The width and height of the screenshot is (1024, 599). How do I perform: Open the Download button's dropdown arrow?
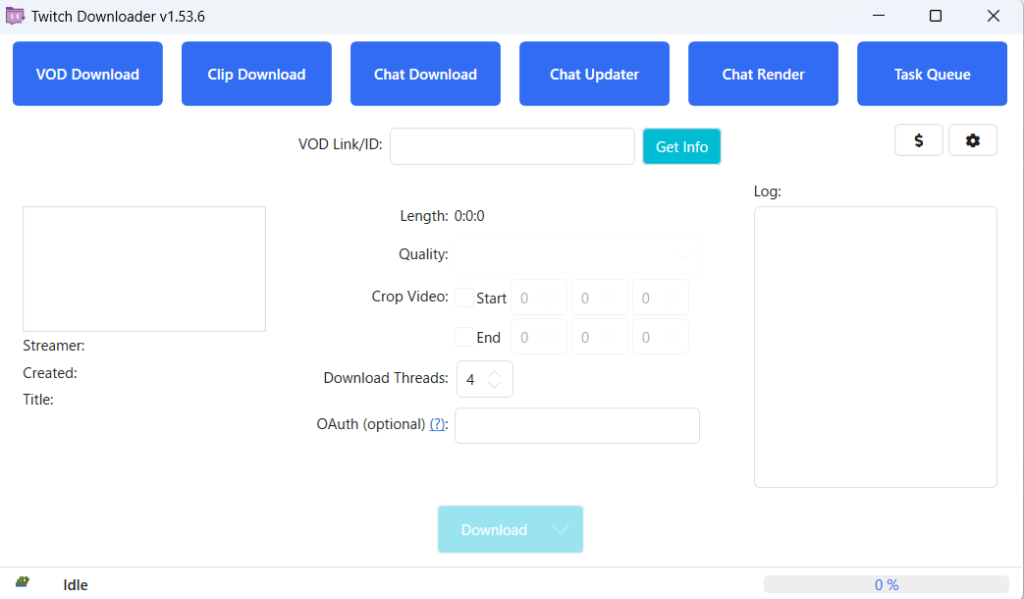pyautogui.click(x=560, y=530)
